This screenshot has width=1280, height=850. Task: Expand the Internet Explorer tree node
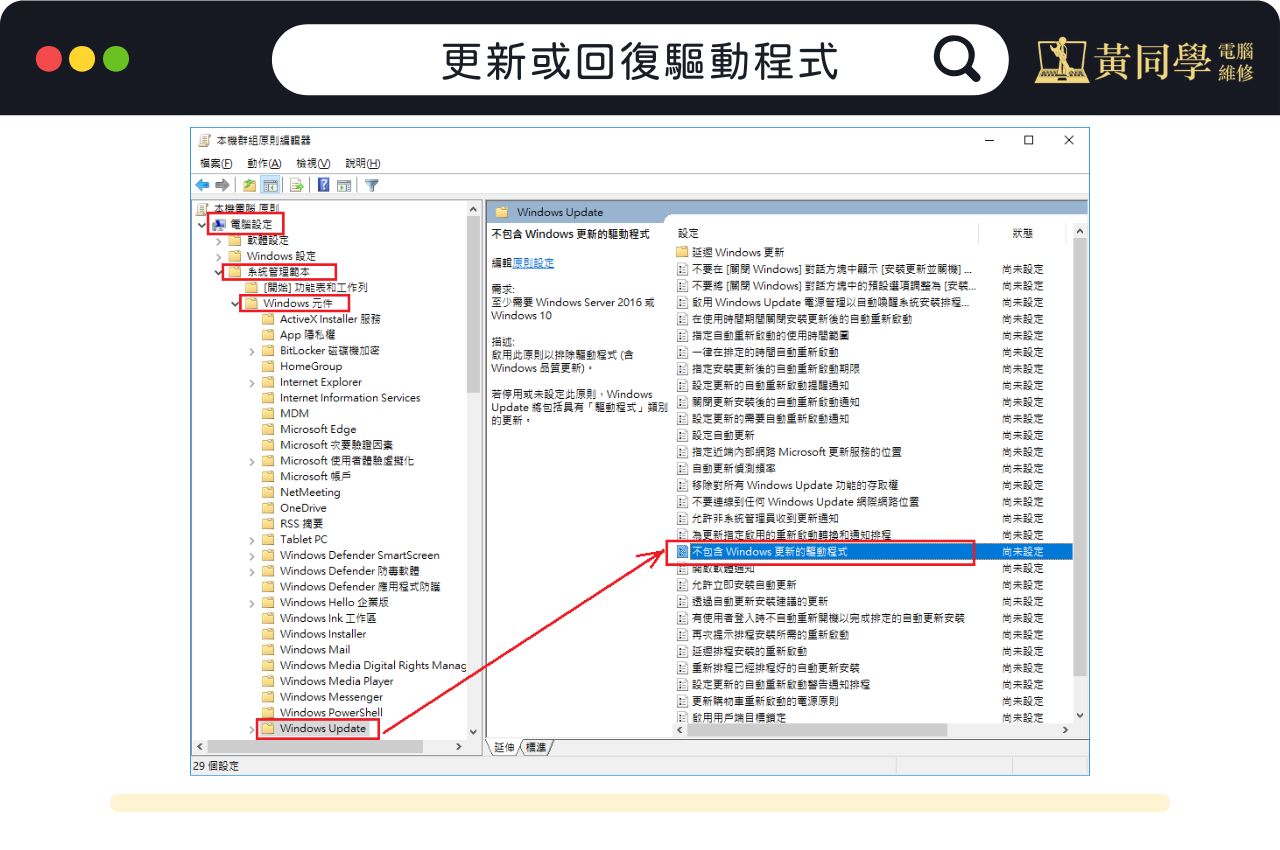click(252, 382)
